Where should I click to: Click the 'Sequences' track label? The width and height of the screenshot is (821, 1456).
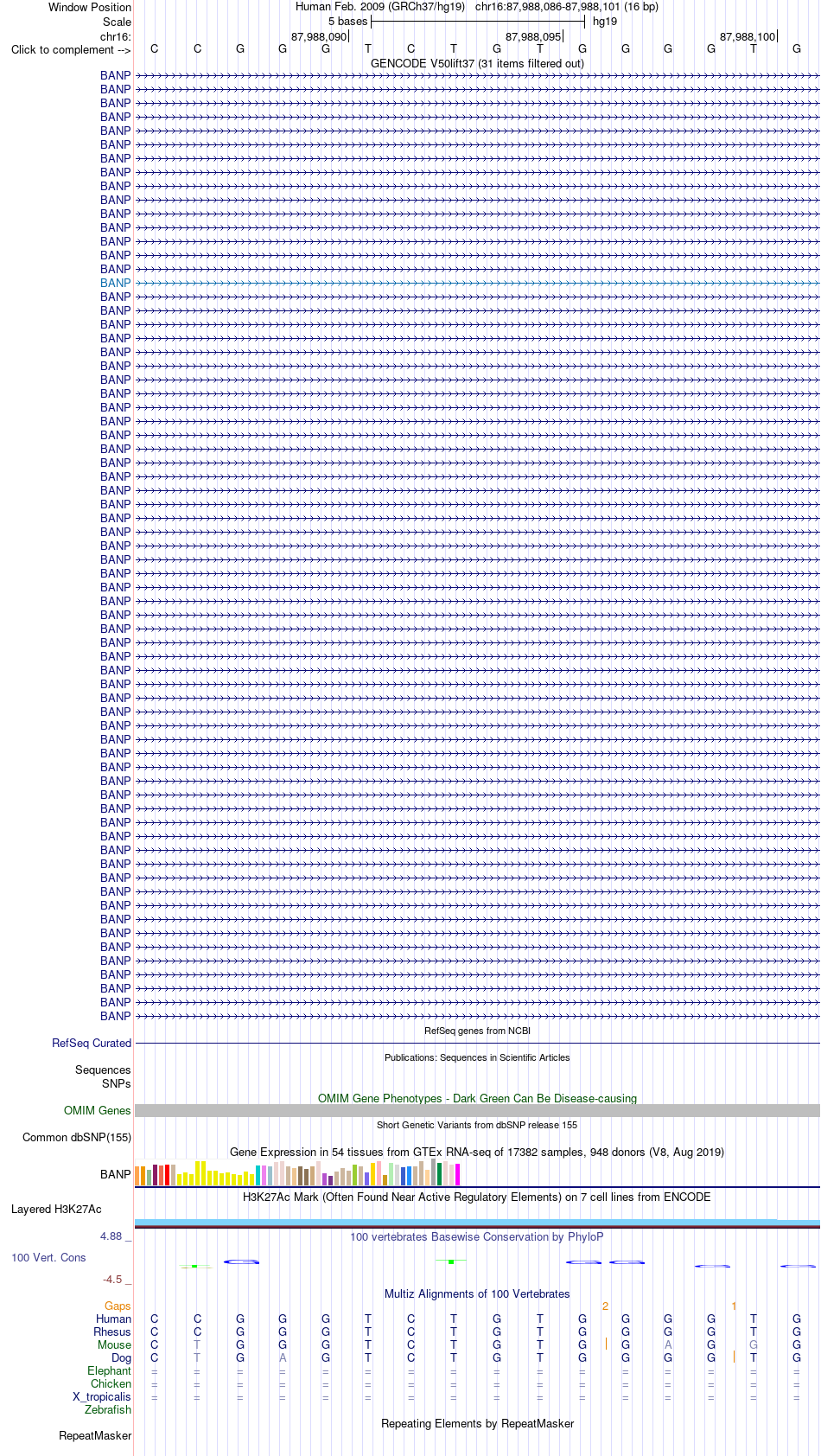(103, 1070)
